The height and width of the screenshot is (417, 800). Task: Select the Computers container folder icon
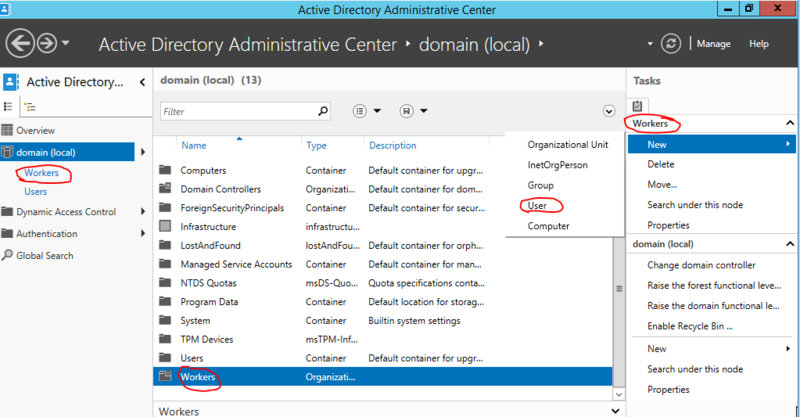click(x=165, y=169)
